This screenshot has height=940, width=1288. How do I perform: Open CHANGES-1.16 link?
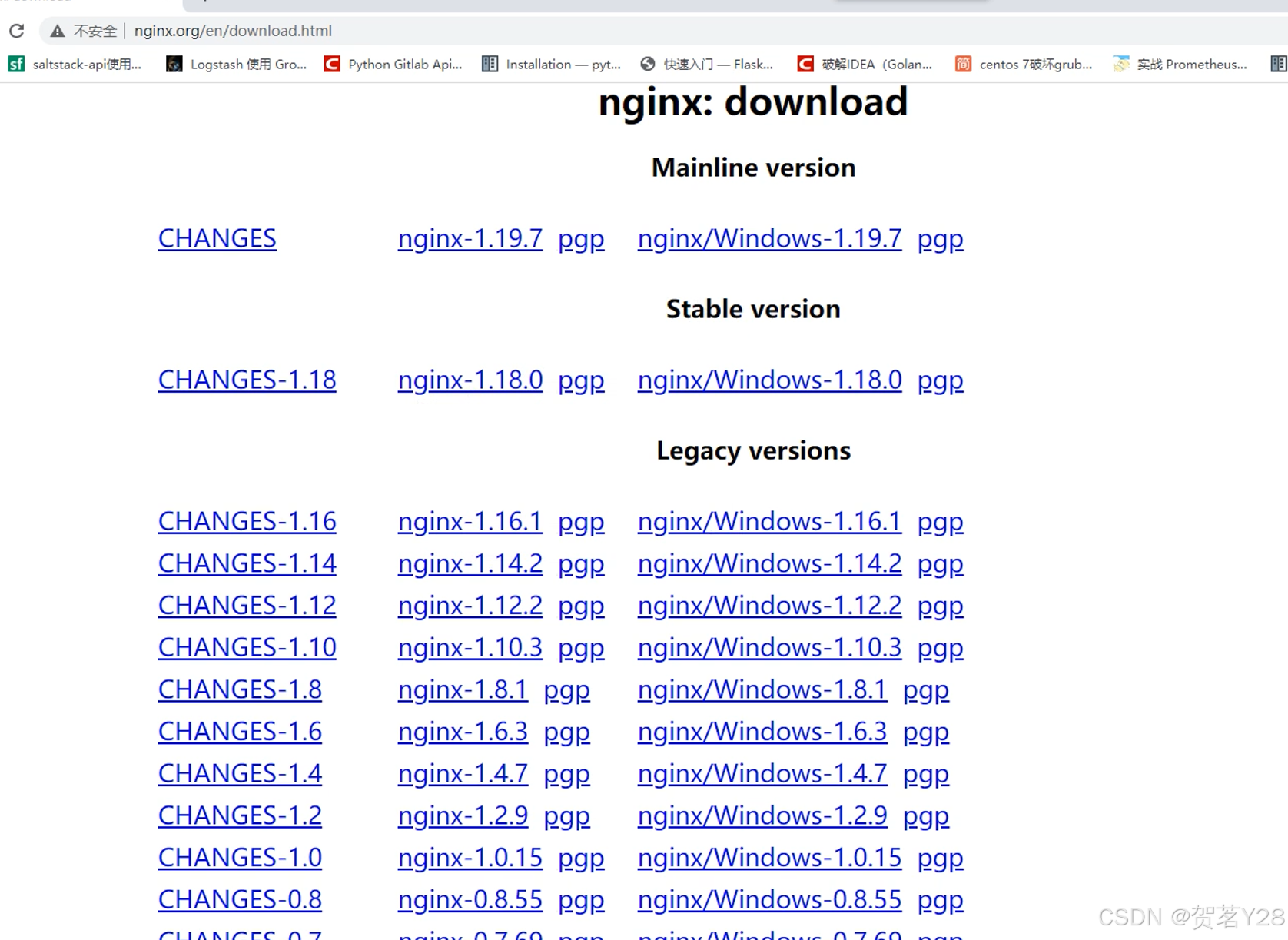click(247, 521)
